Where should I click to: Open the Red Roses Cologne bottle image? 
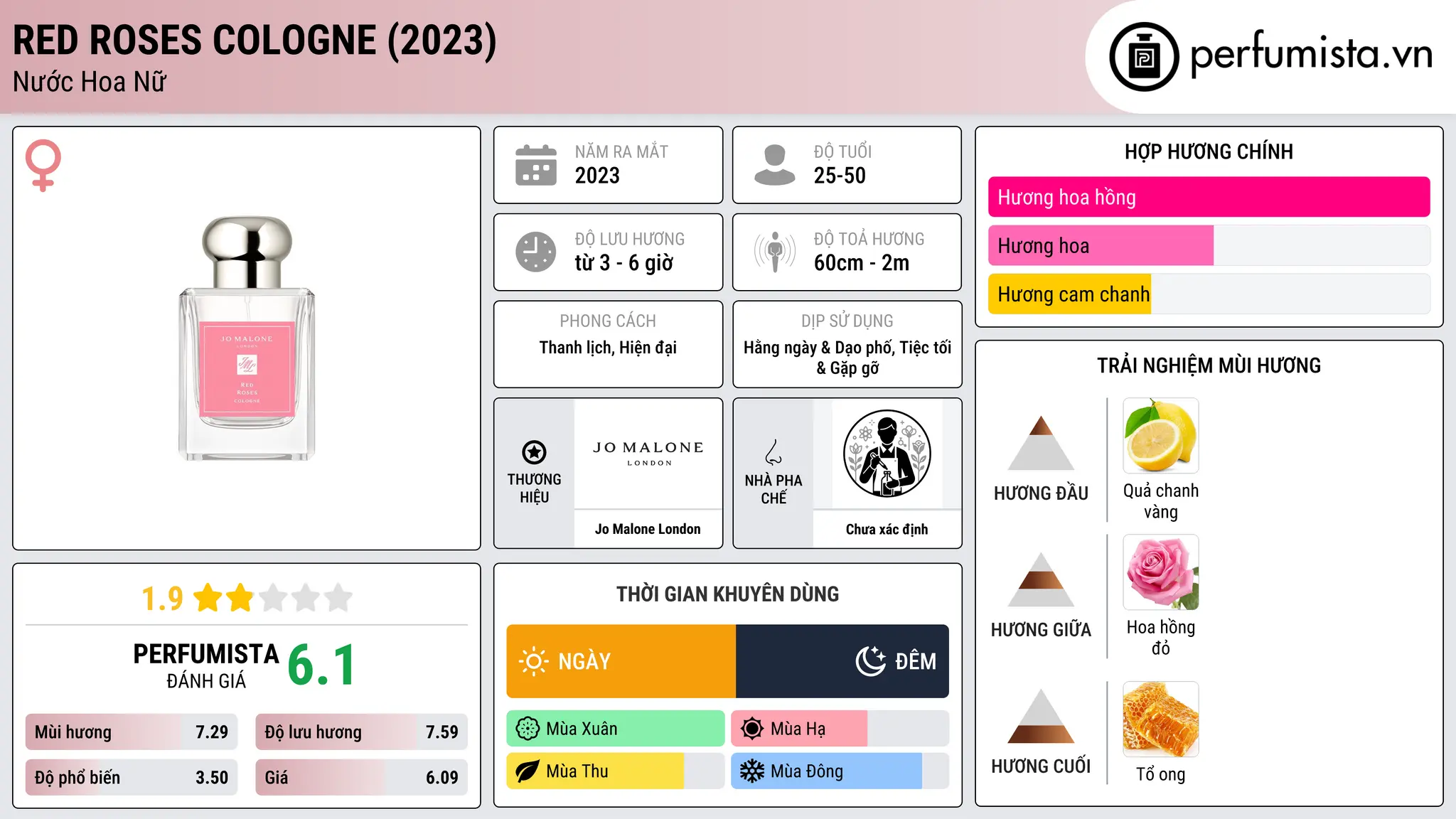[x=247, y=338]
